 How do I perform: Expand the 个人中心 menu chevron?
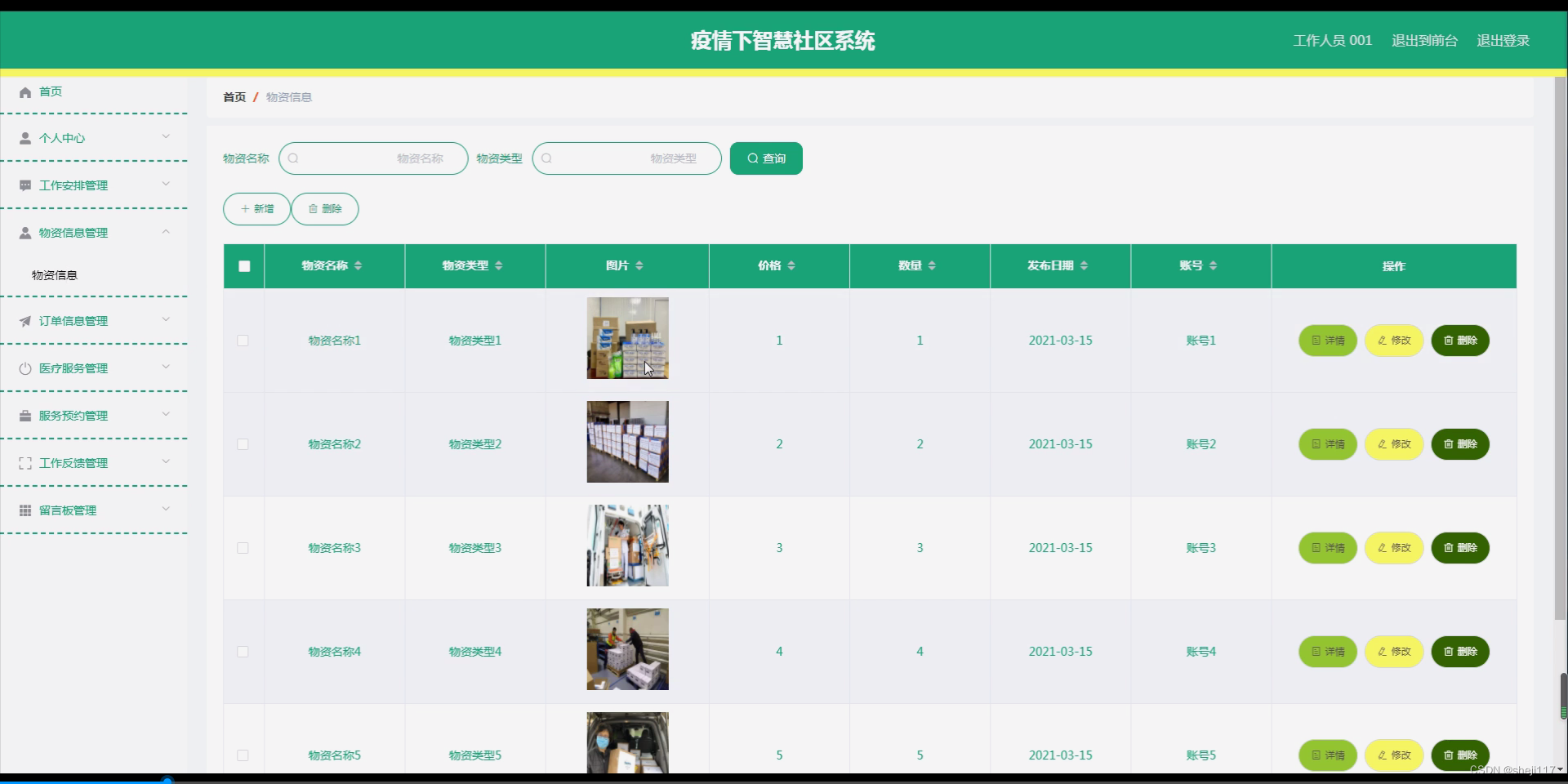(166, 136)
